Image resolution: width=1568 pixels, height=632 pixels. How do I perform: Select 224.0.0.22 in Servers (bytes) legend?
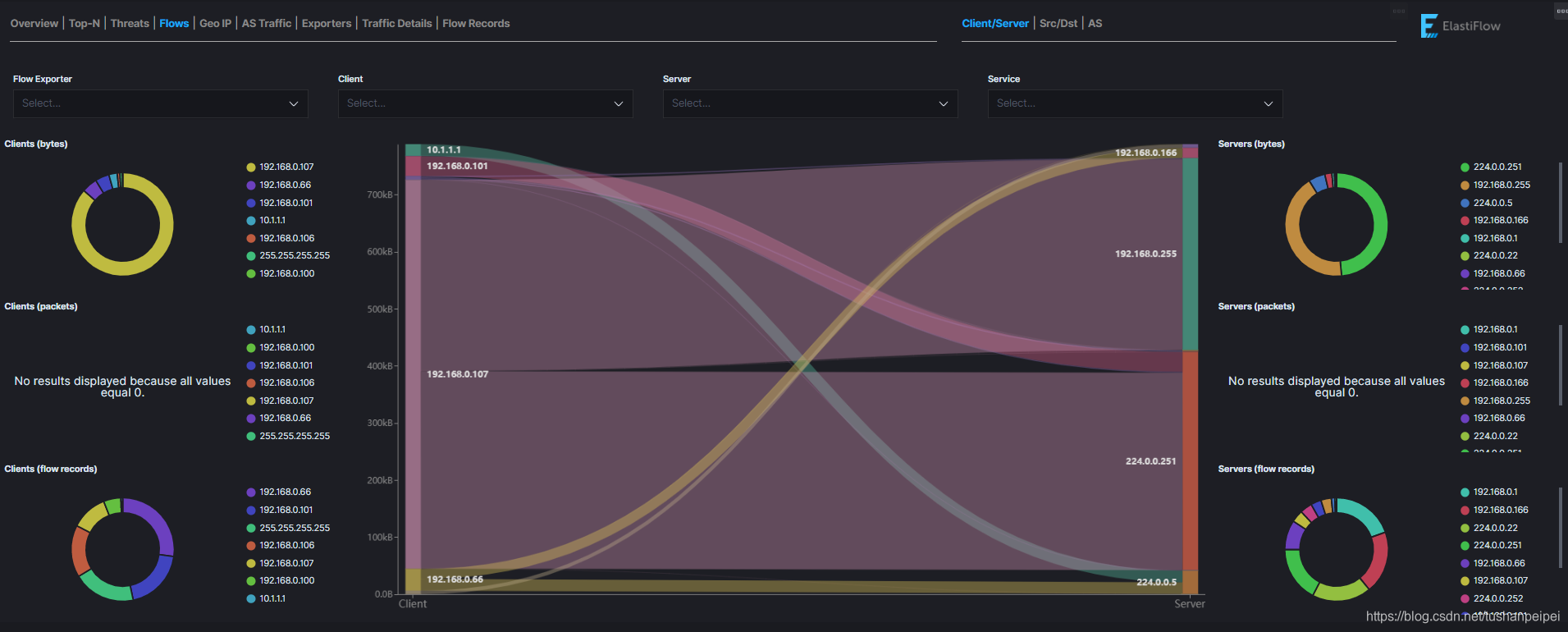point(1489,256)
